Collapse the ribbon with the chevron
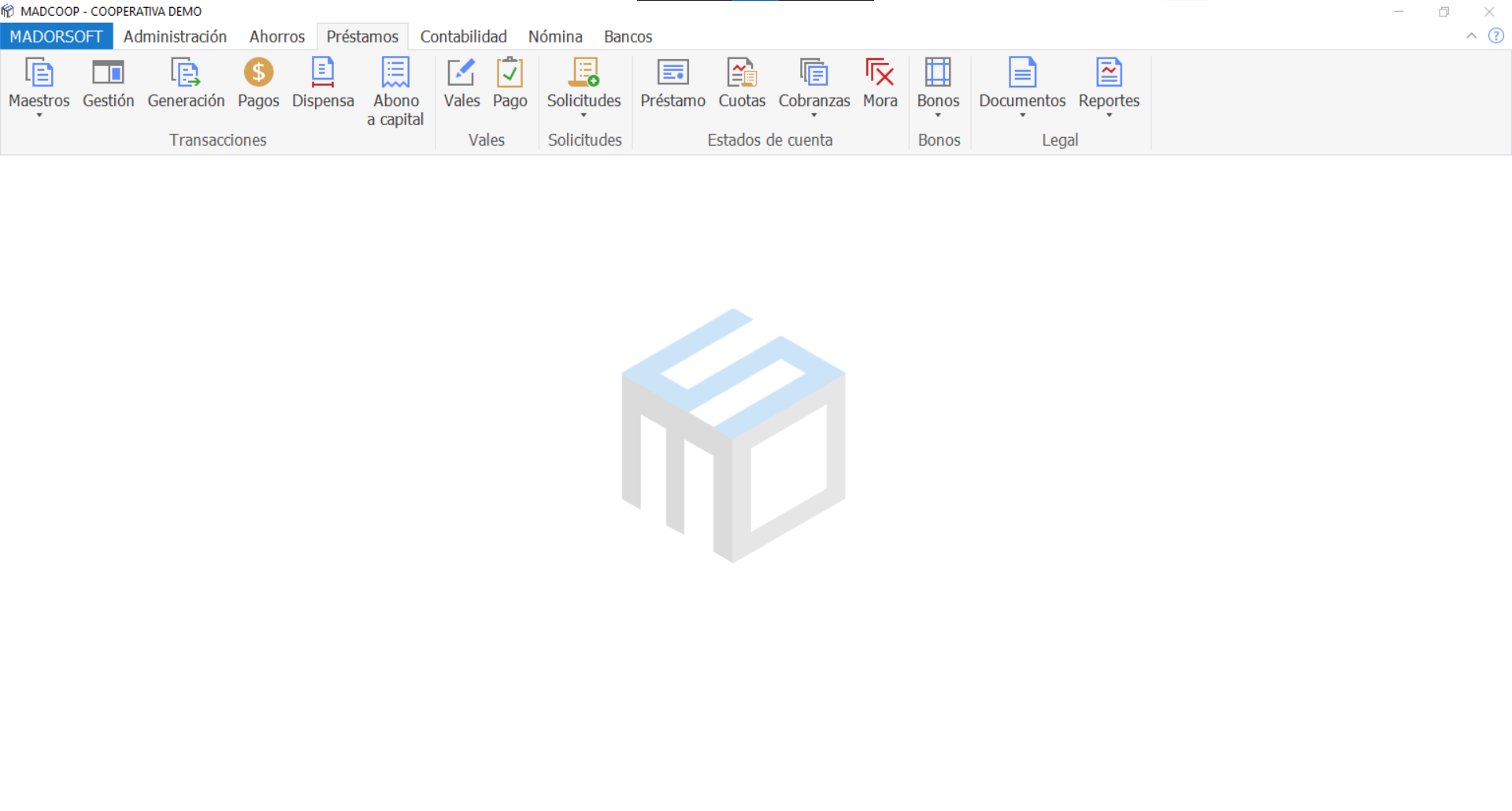This screenshot has width=1512, height=811. [1471, 36]
